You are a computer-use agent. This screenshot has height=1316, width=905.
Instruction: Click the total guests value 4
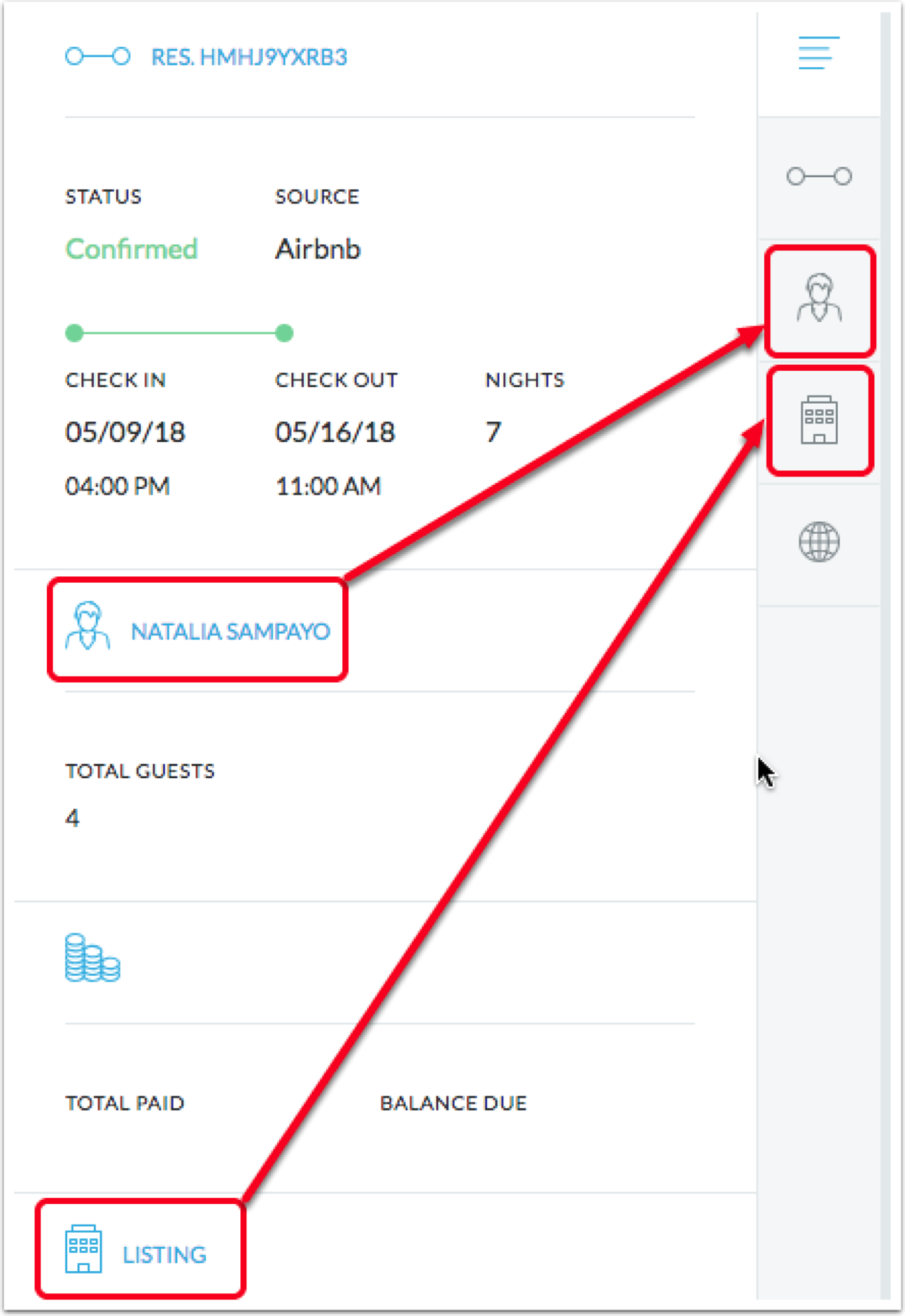coord(72,817)
